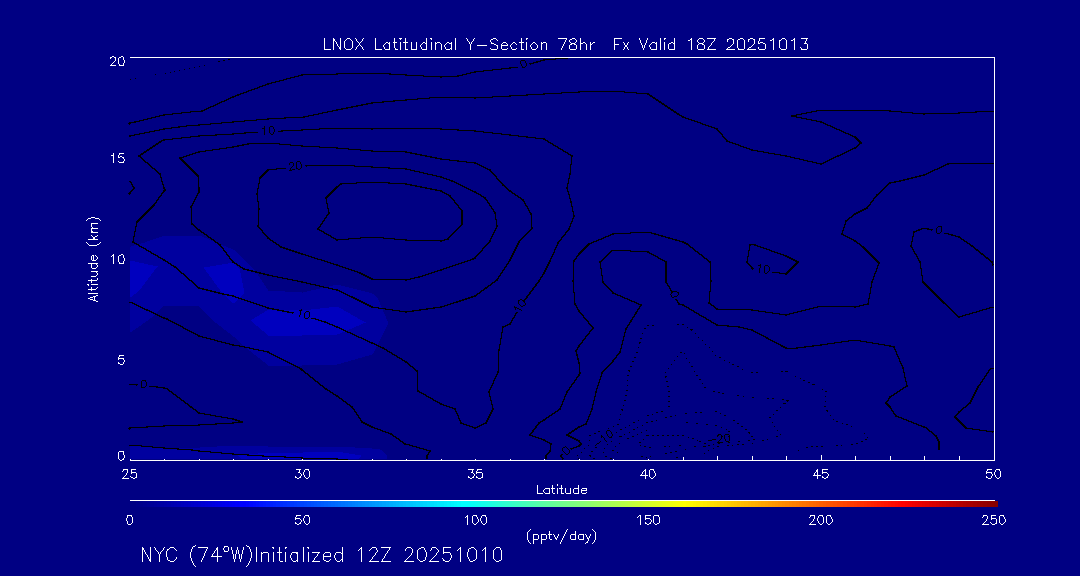Click the color bar tick label 100
This screenshot has width=1080, height=576.
coord(475,520)
